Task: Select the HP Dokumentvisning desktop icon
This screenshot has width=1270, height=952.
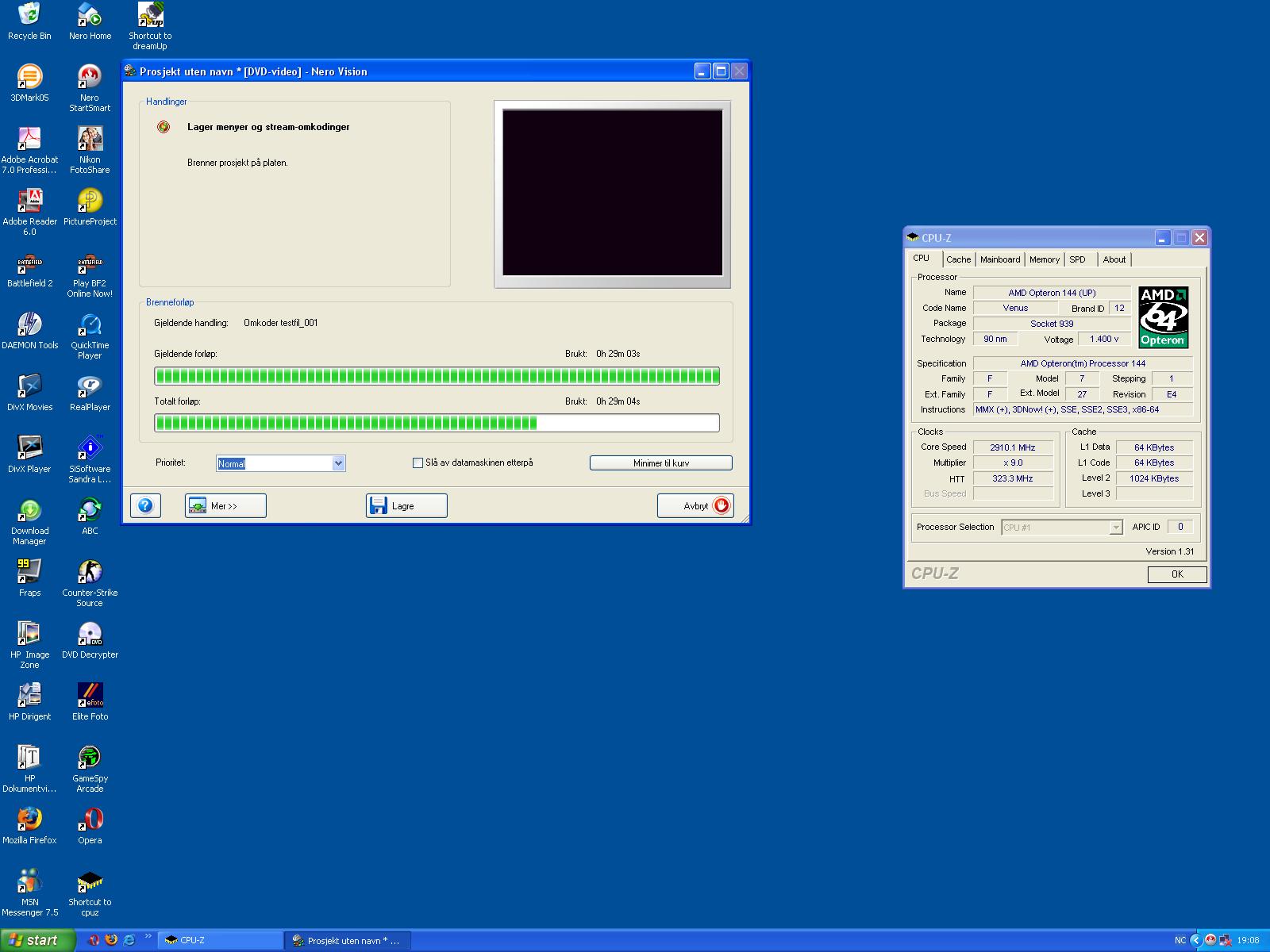Action: [x=29, y=769]
